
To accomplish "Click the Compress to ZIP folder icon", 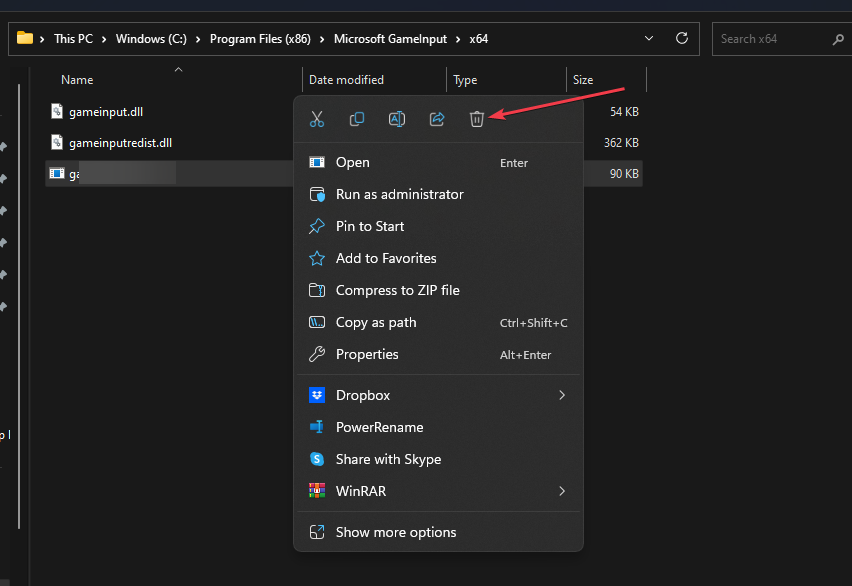I will click(317, 290).
